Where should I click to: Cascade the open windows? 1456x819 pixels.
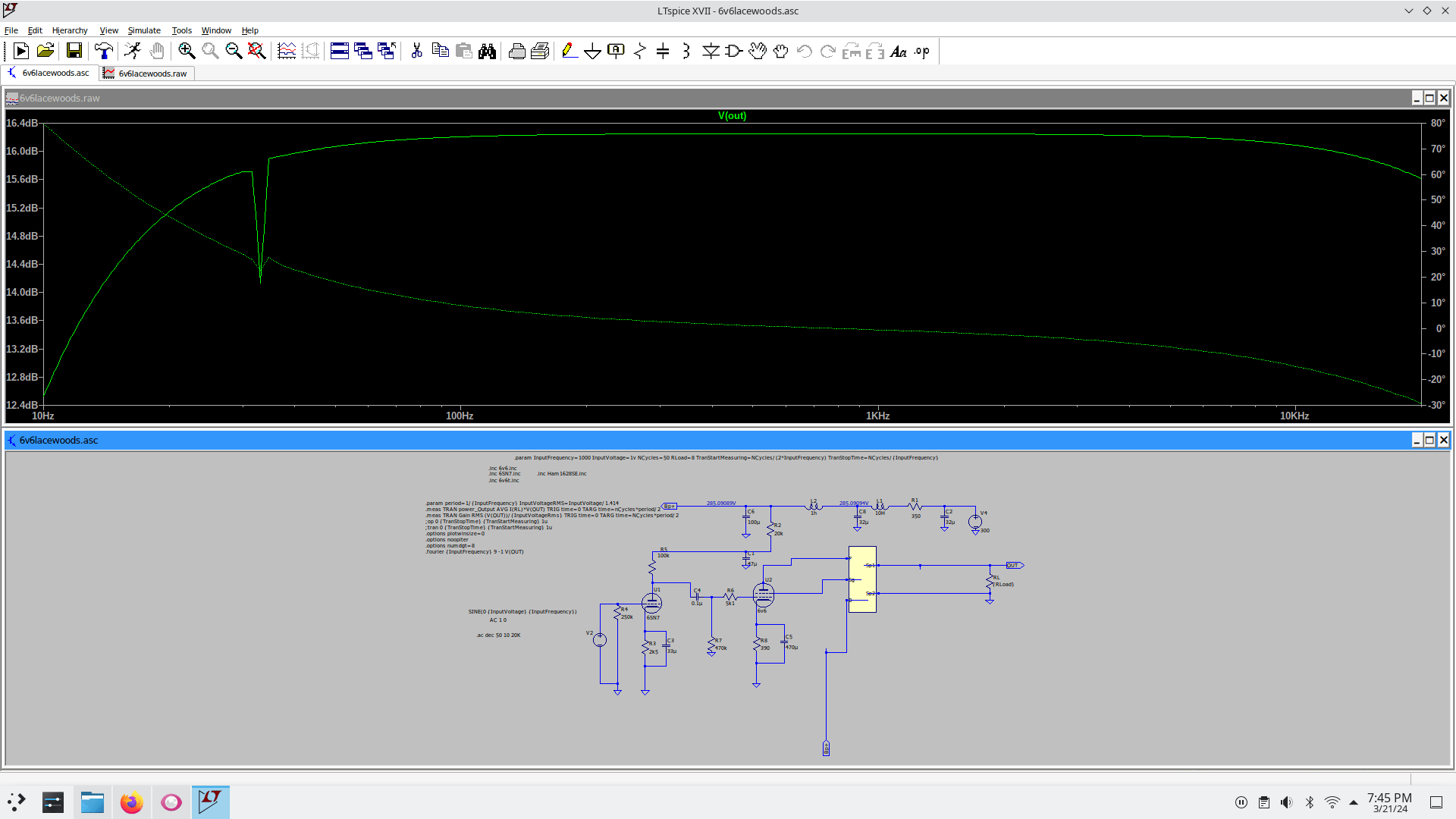coord(363,51)
